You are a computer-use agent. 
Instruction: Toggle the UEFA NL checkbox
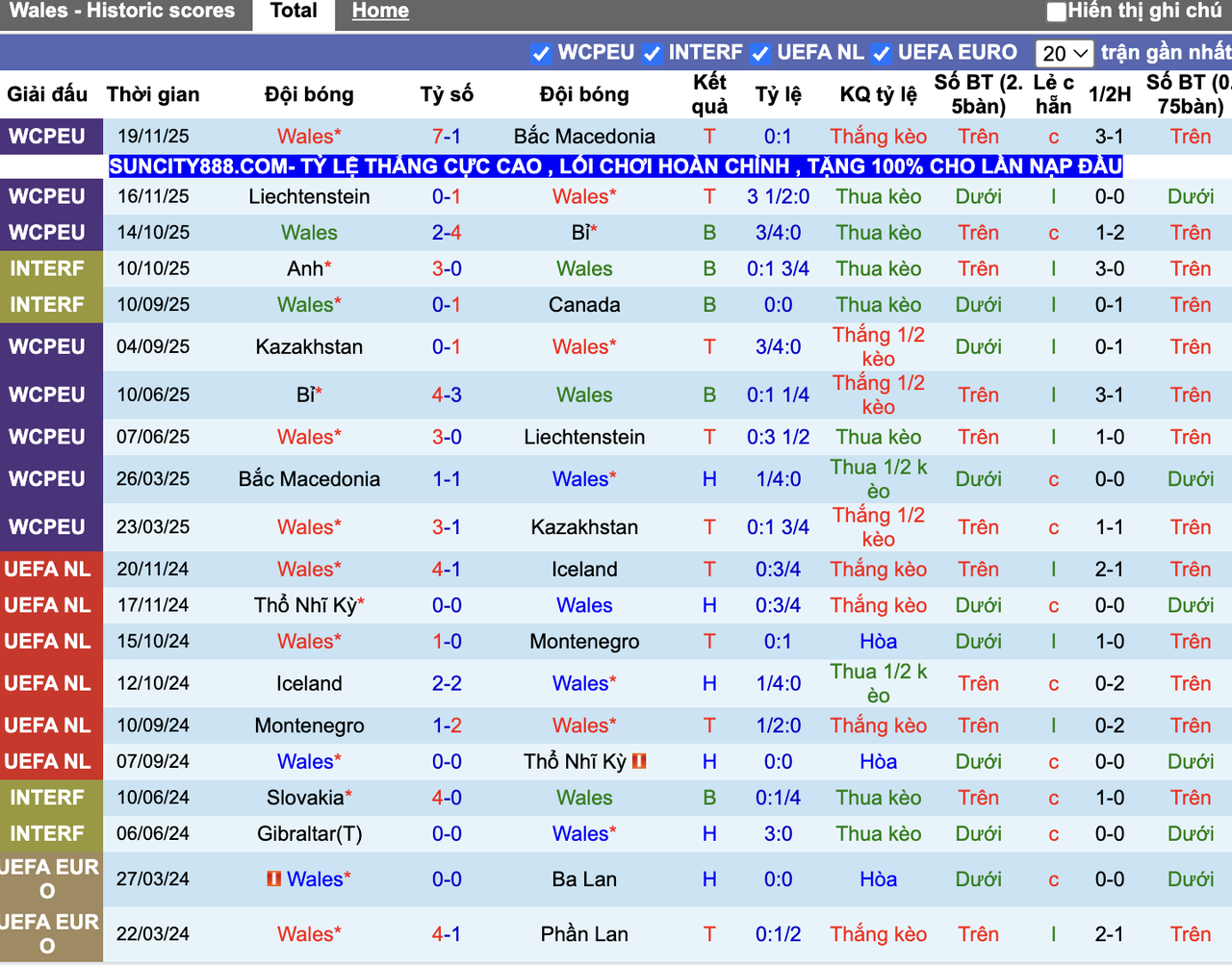pos(760,54)
